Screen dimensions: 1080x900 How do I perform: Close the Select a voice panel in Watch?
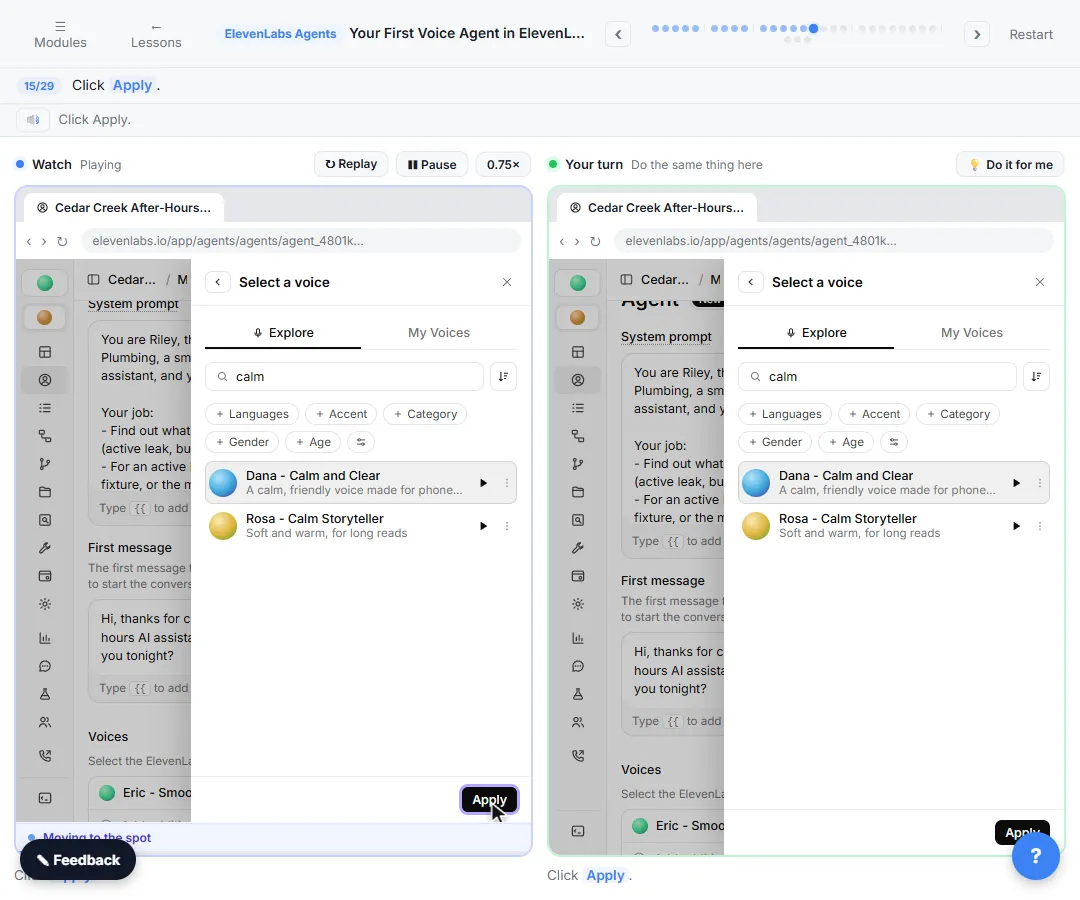click(507, 282)
